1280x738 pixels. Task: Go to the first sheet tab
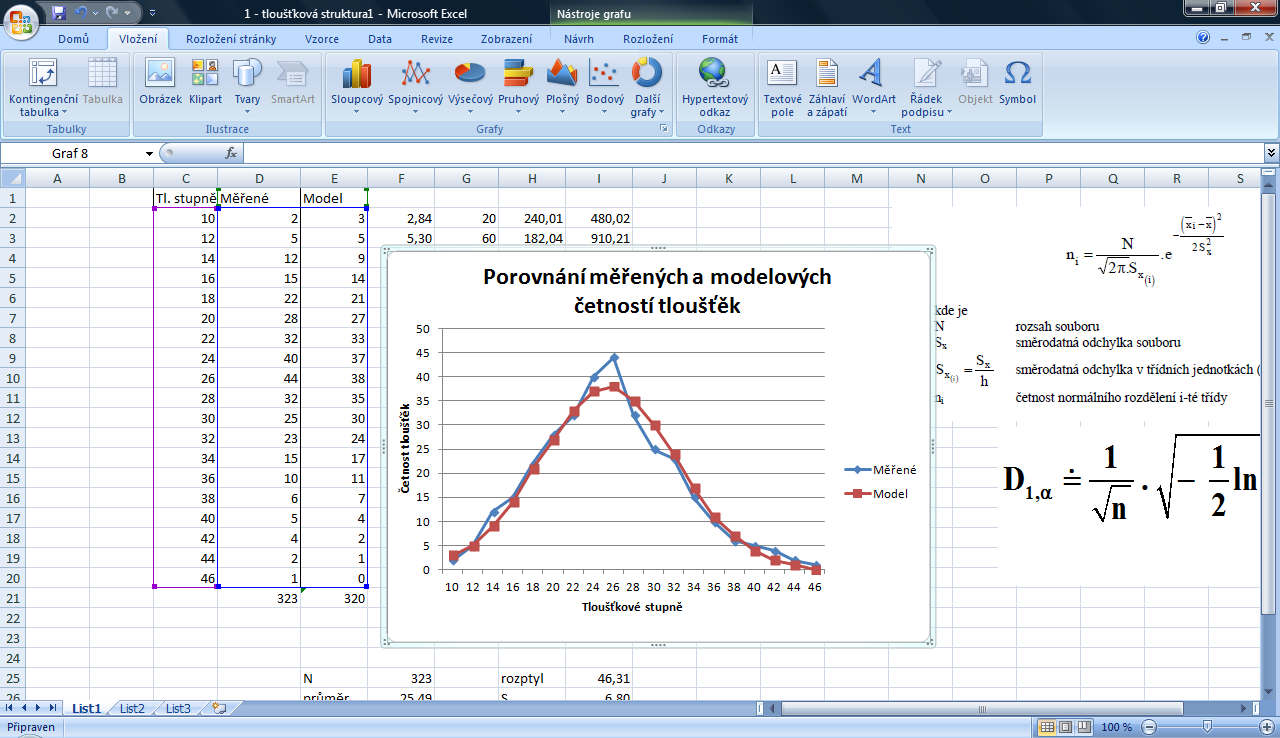tap(11, 708)
